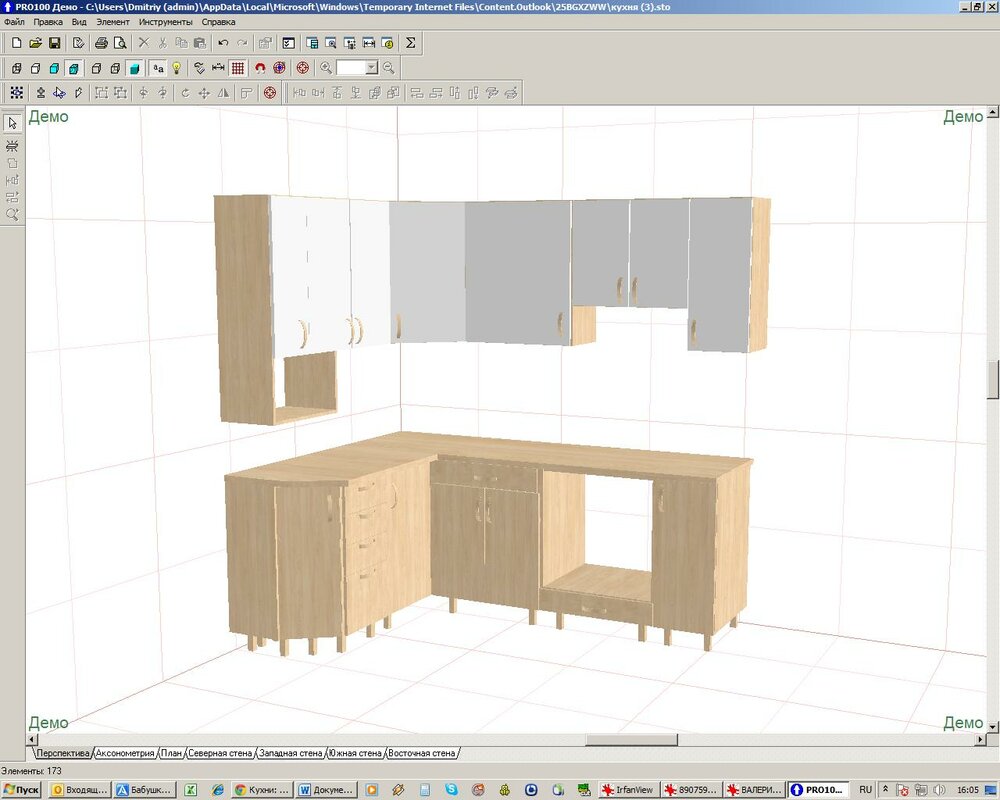This screenshot has width=1000, height=800.
Task: Click the Пуск start button
Action: pyautogui.click(x=22, y=789)
